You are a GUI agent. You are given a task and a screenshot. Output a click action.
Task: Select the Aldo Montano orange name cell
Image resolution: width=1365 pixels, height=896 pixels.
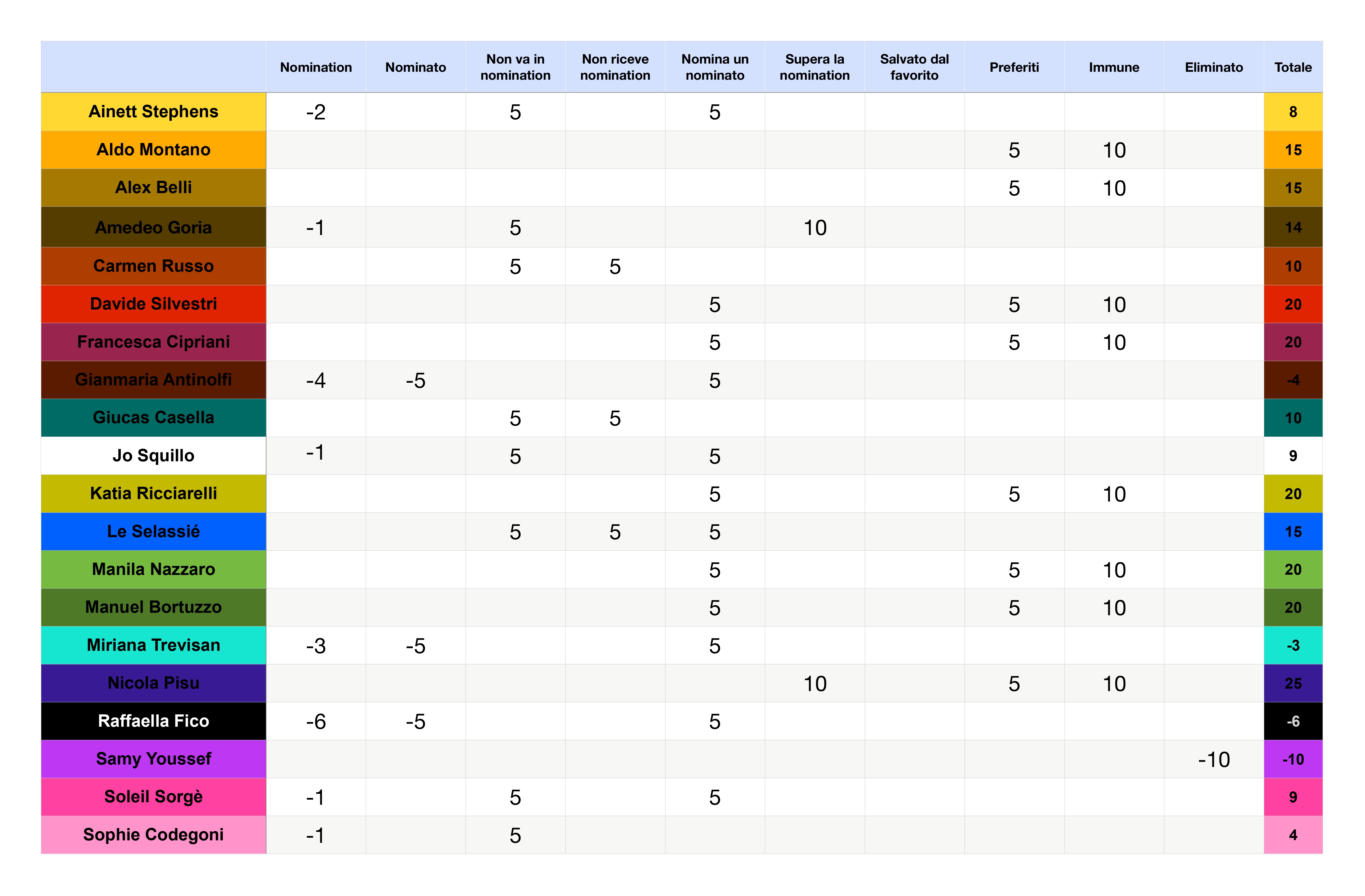pyautogui.click(x=153, y=150)
